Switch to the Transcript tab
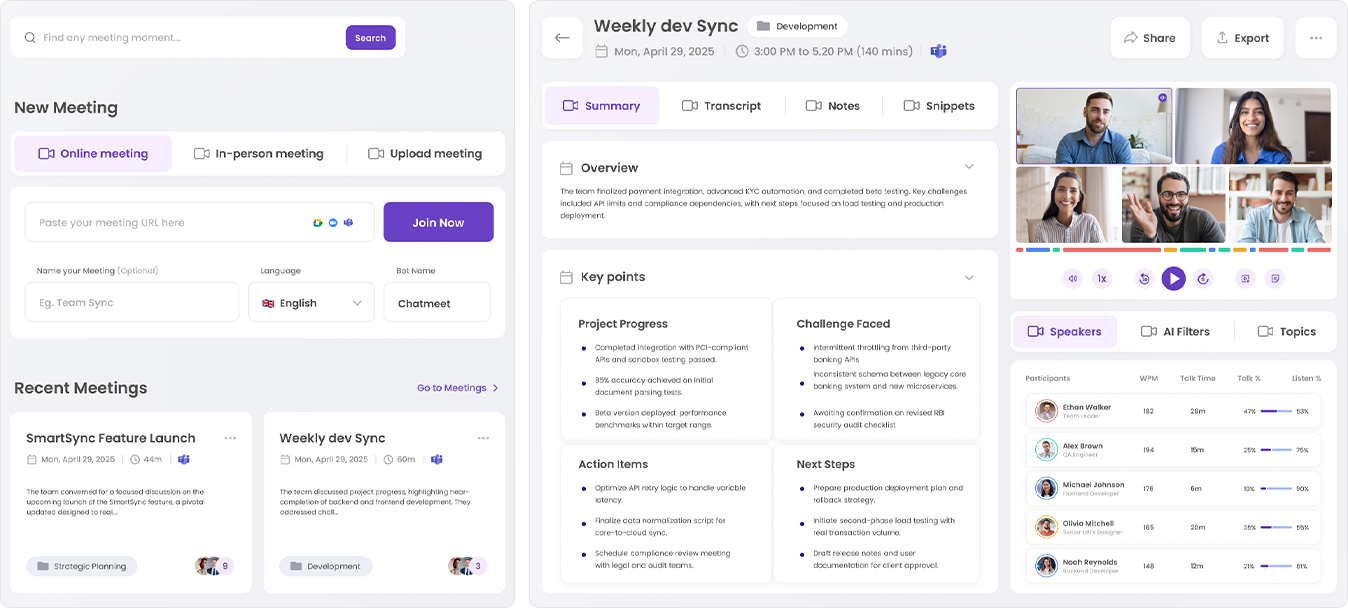The height and width of the screenshot is (608, 1348). click(721, 106)
